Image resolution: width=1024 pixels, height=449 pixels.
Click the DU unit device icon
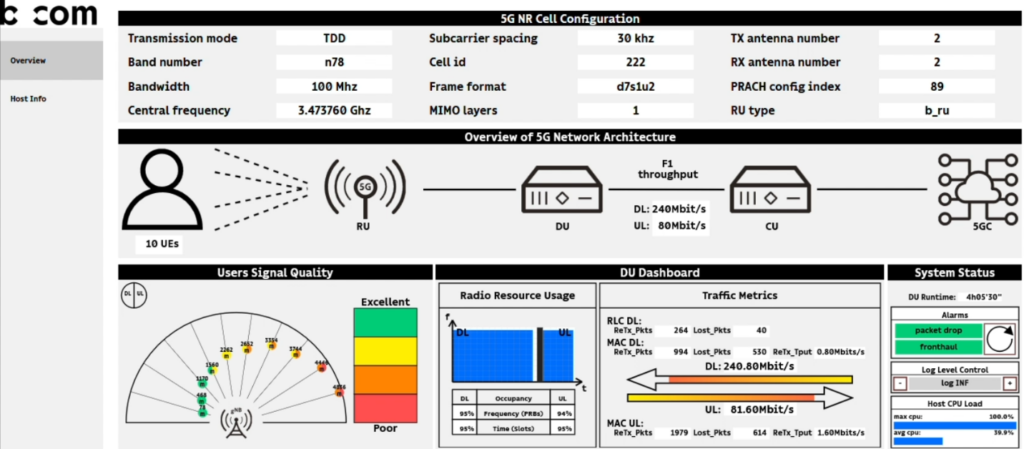pyautogui.click(x=561, y=188)
